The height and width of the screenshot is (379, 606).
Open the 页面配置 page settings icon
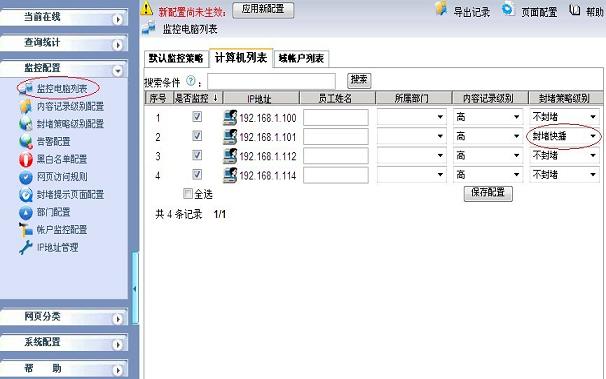[x=508, y=8]
